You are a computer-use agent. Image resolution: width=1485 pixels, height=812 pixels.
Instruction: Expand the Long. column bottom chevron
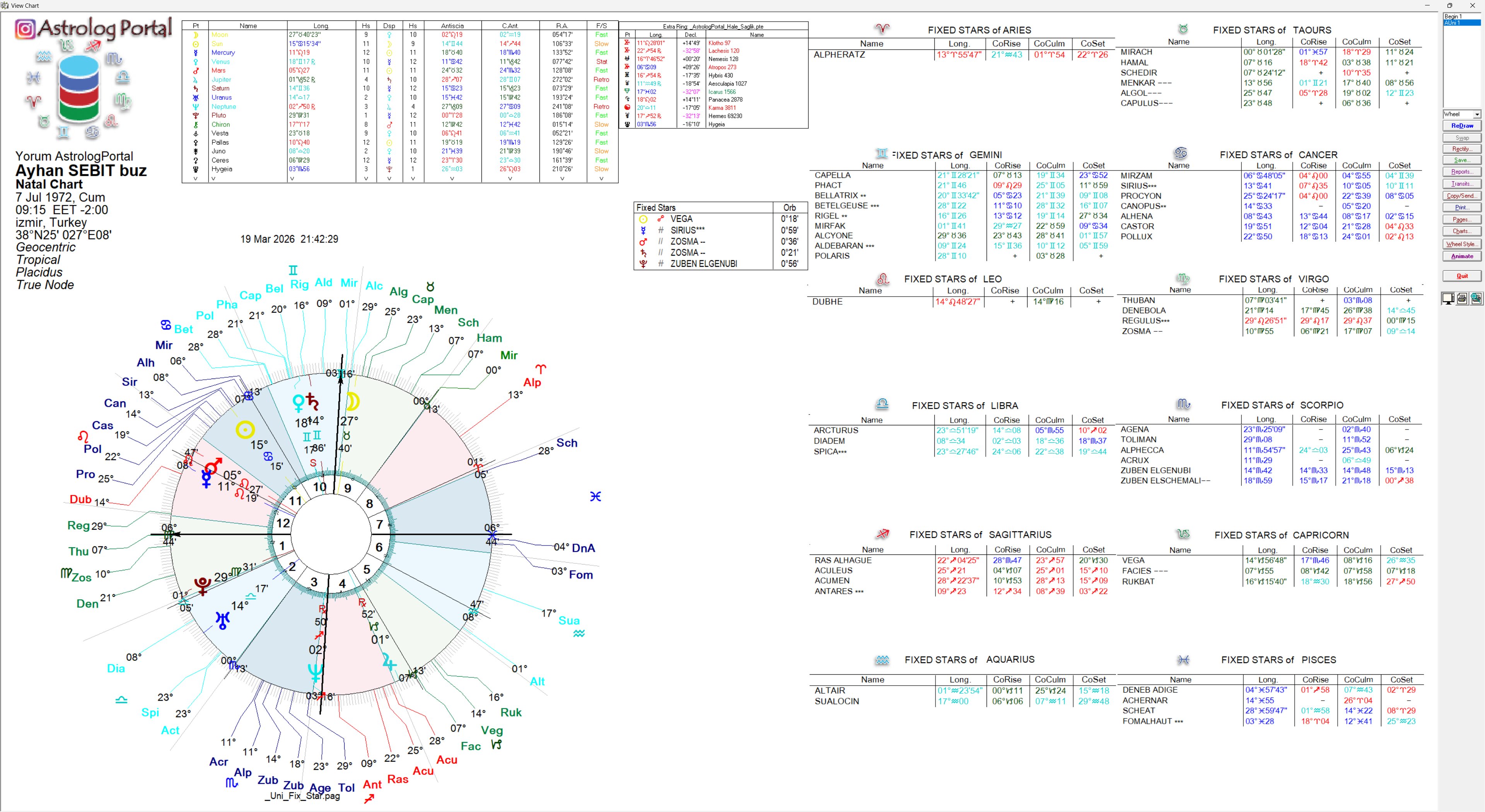coord(292,179)
